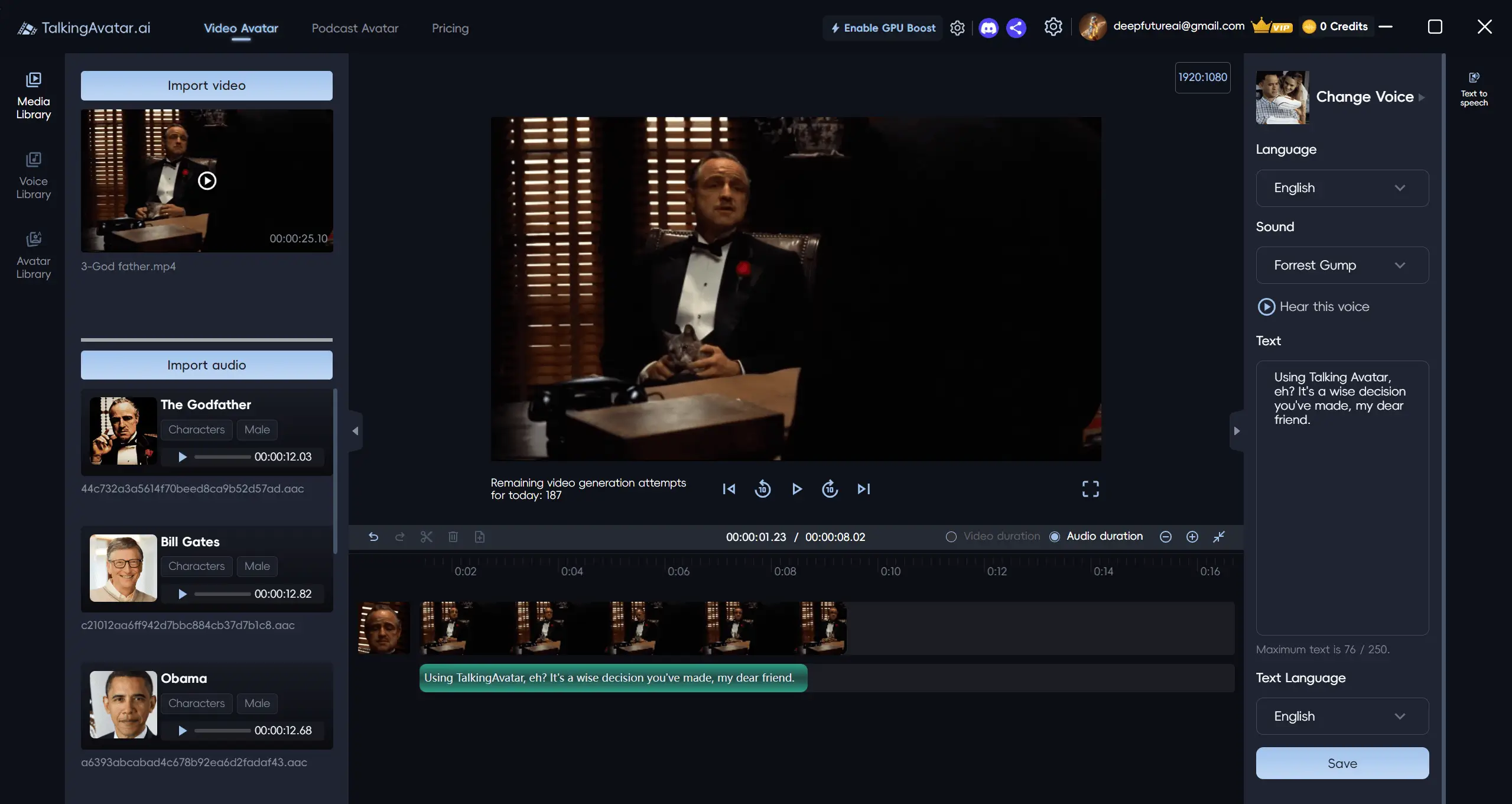Switch to the Podcast Avatar tab
This screenshot has height=804, width=1512.
pyautogui.click(x=355, y=28)
